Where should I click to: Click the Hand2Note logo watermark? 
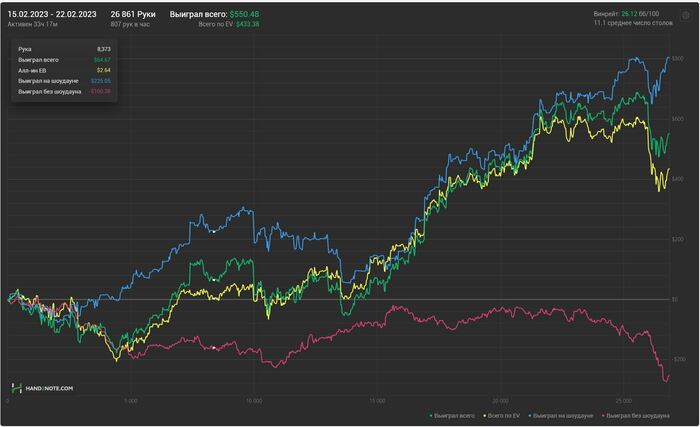coord(42,388)
